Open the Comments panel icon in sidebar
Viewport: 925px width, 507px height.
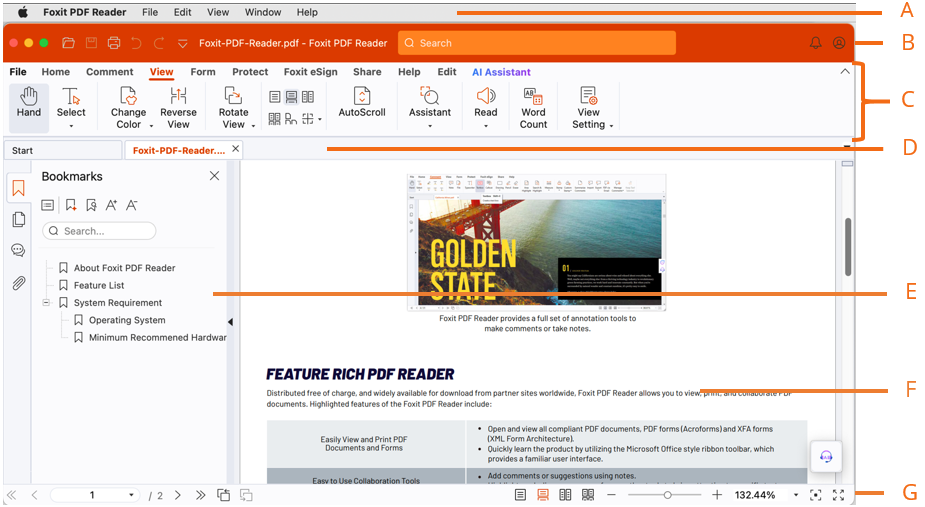point(18,250)
